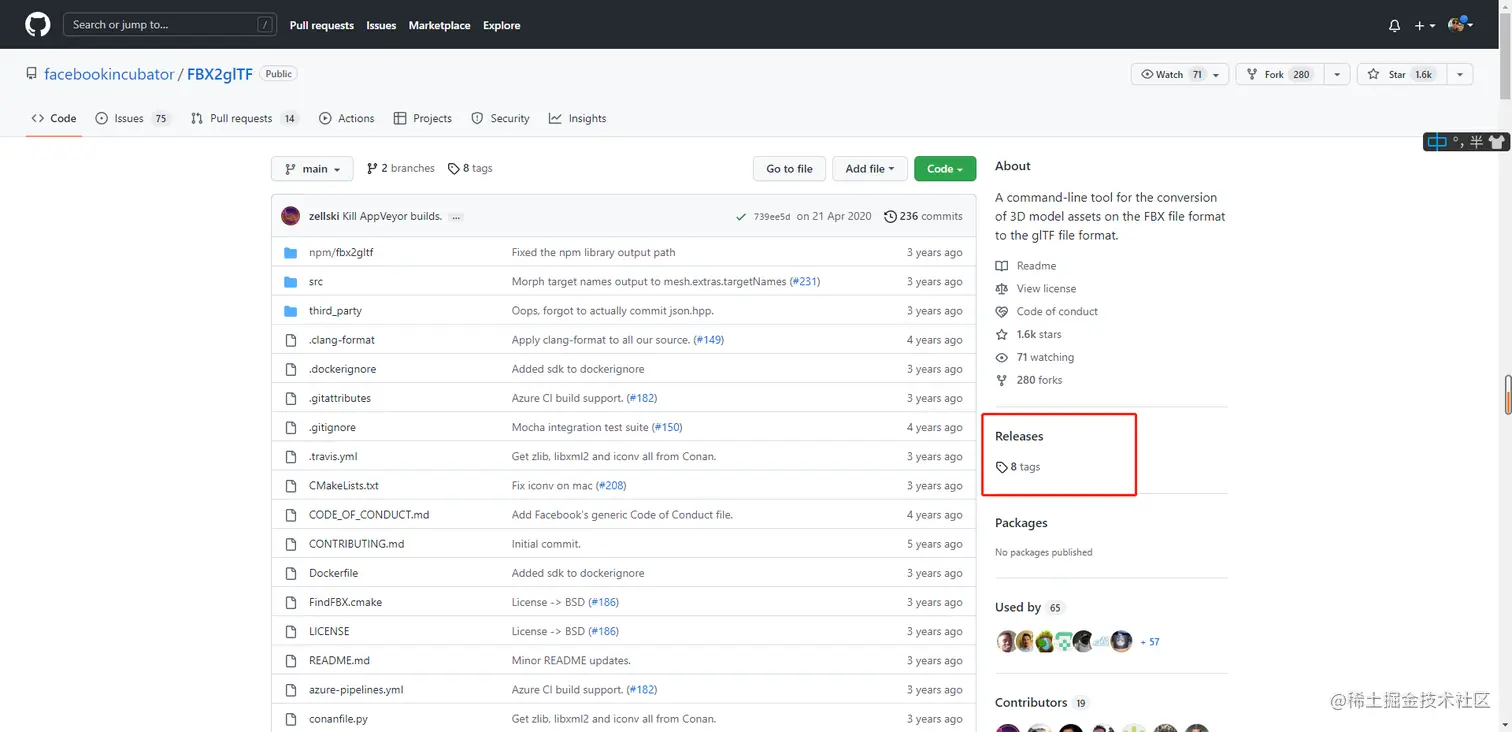The image size is (1512, 732).
Task: Click Go to file button
Action: click(x=789, y=169)
